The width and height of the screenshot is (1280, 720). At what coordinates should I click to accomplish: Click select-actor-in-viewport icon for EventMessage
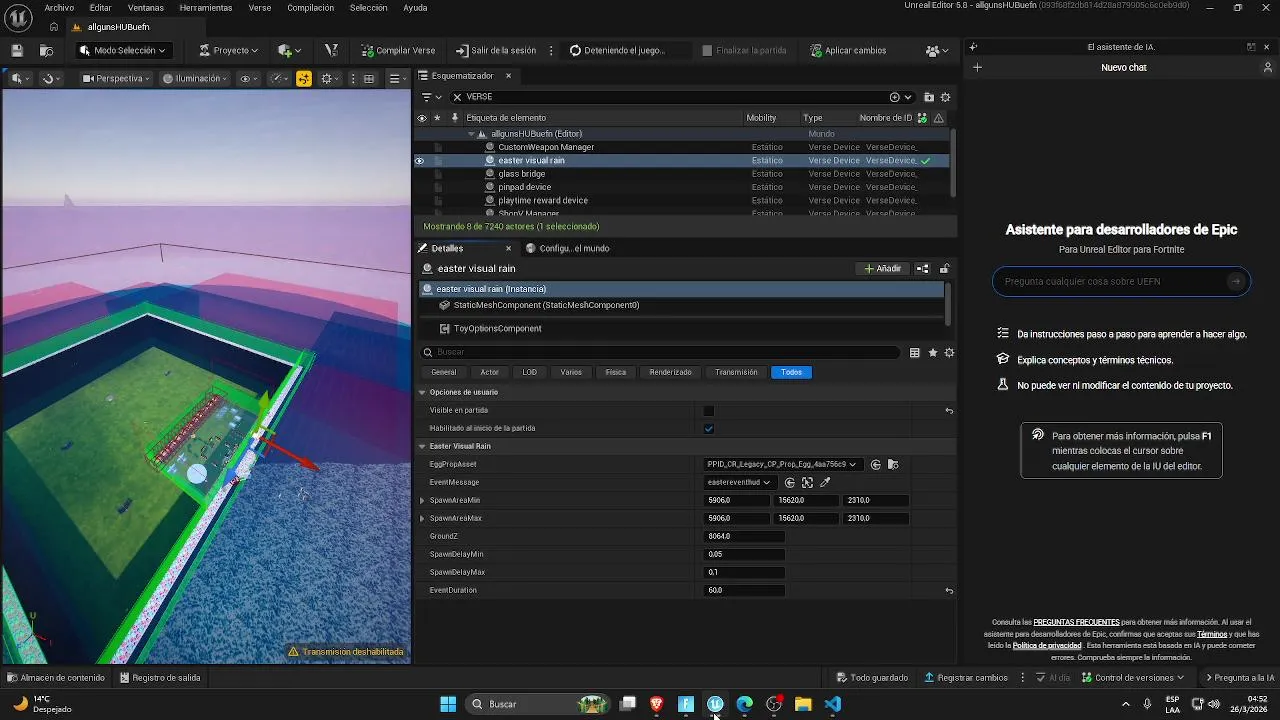[807, 482]
